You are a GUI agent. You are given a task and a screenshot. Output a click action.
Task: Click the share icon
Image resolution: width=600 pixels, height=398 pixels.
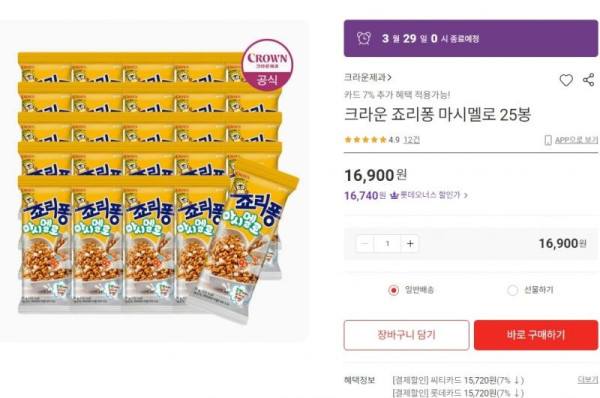[589, 80]
